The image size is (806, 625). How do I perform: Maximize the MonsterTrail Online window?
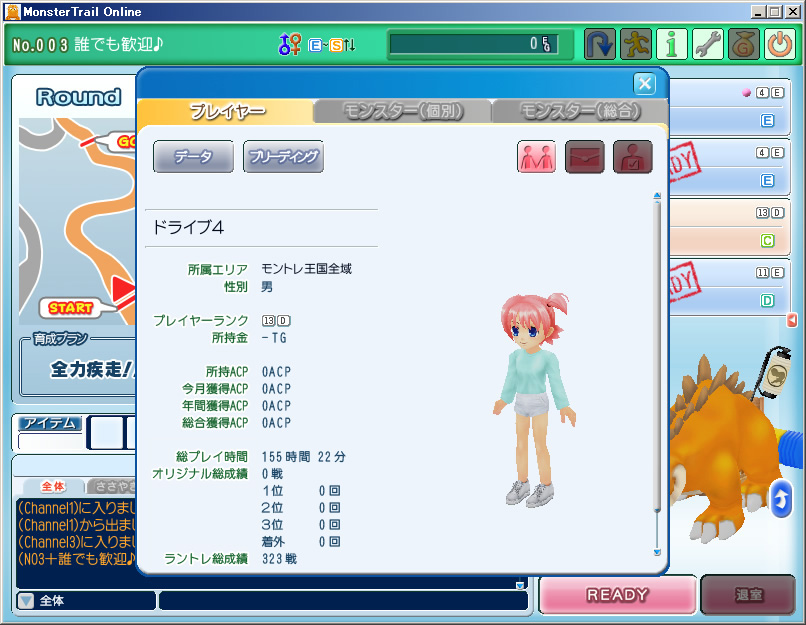pos(775,11)
